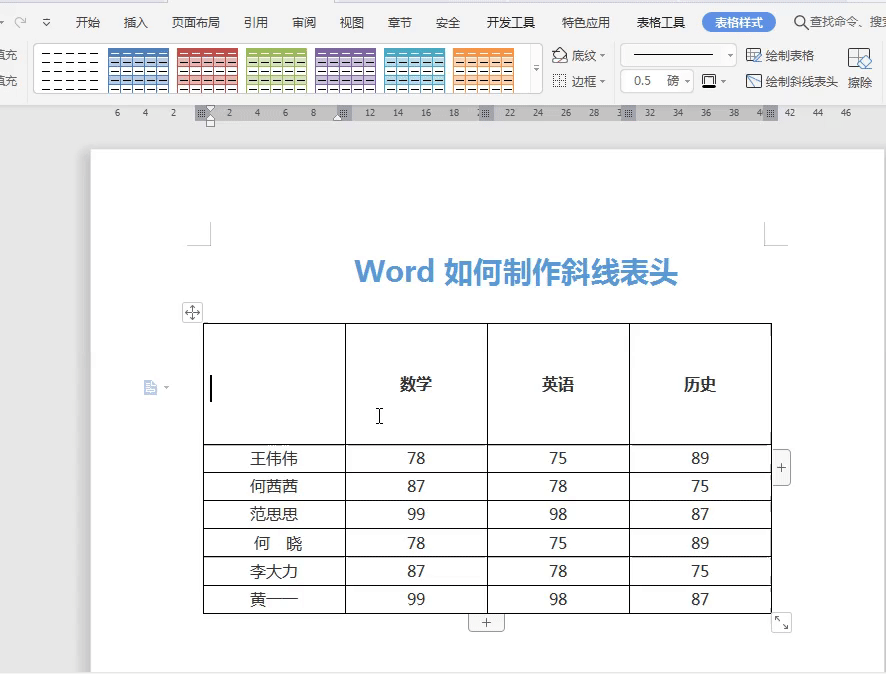Click the 何 晓 name cell
The width and height of the screenshot is (886, 674).
274,543
